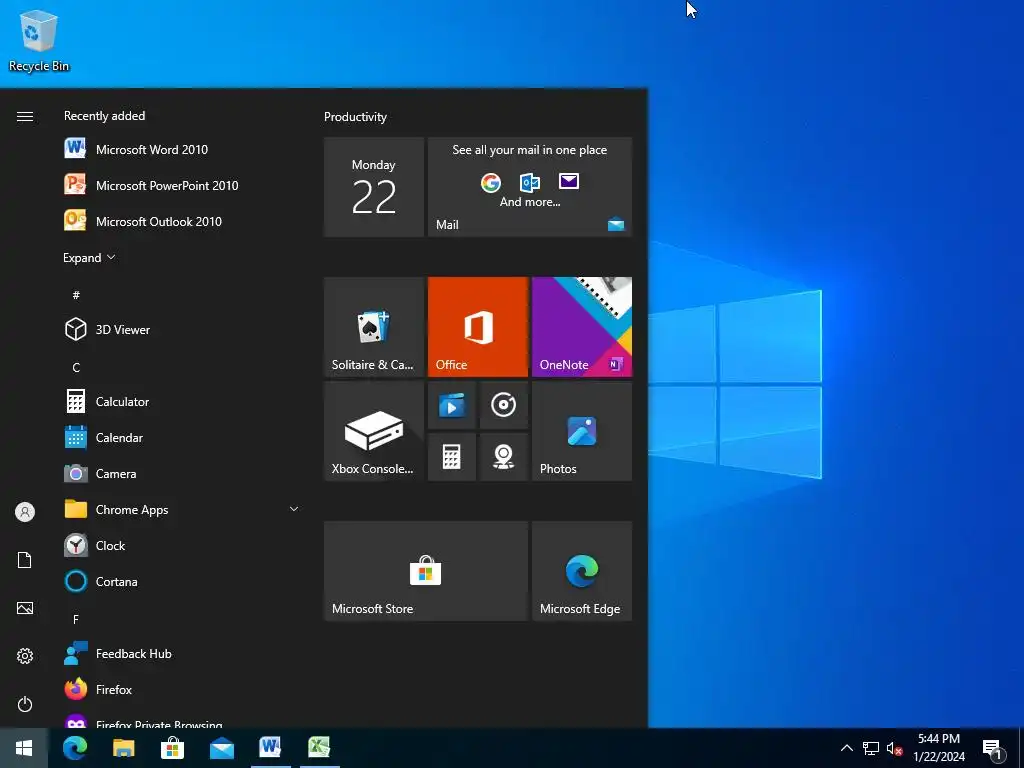
Task: Jump to apps via the # letter header
Action: tap(76, 295)
